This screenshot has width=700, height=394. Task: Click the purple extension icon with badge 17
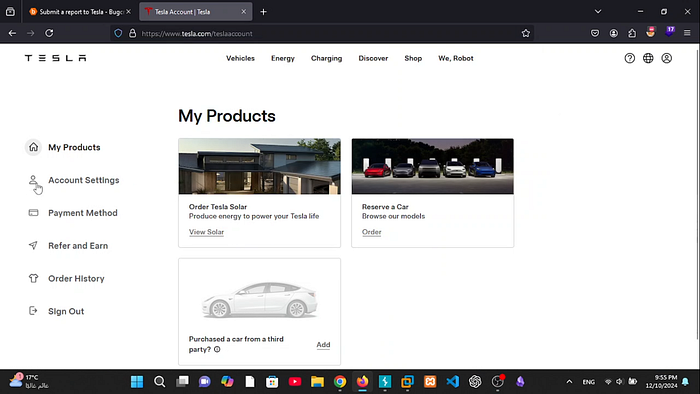(669, 32)
